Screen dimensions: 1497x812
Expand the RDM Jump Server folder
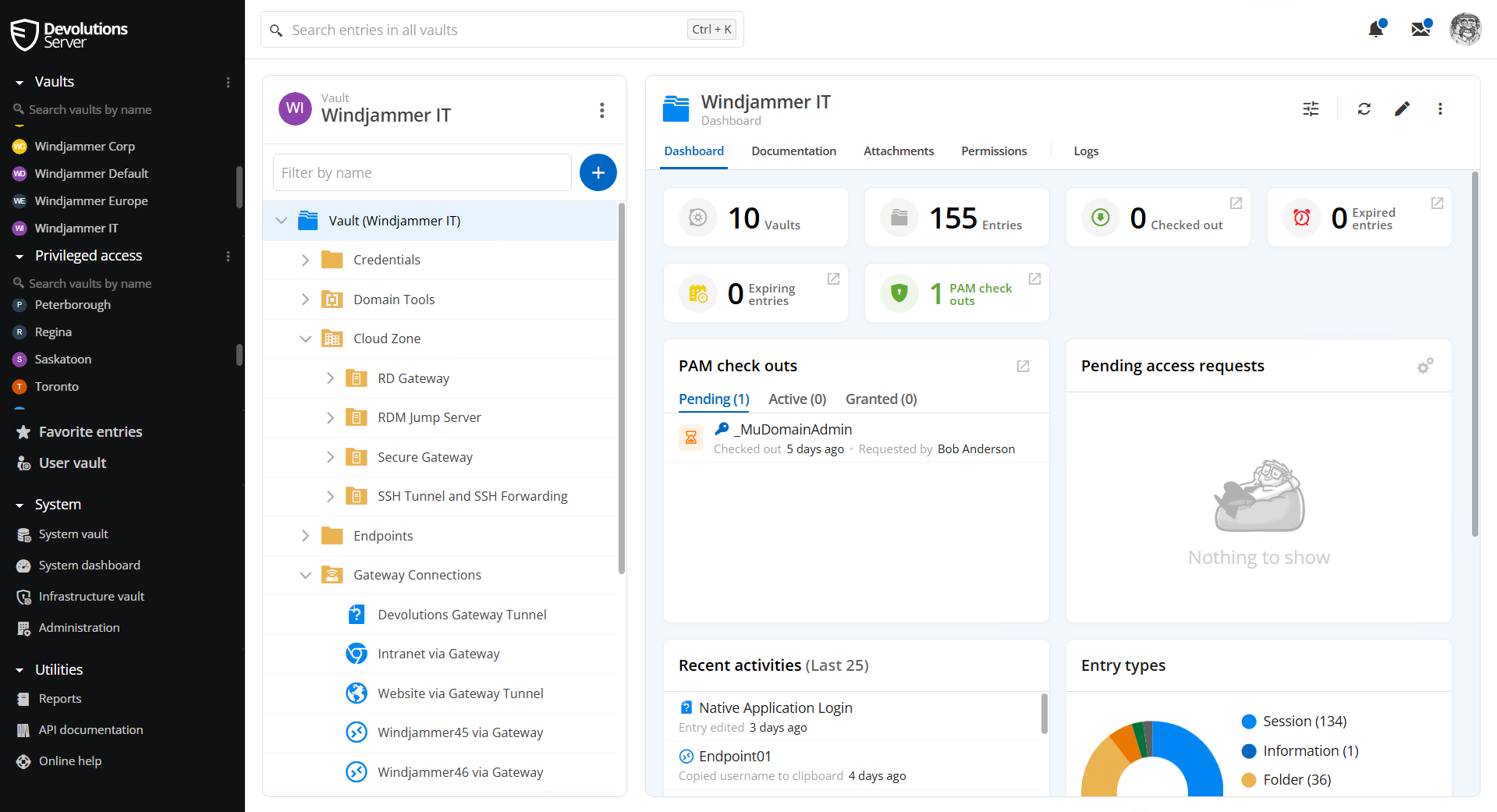[x=330, y=417]
